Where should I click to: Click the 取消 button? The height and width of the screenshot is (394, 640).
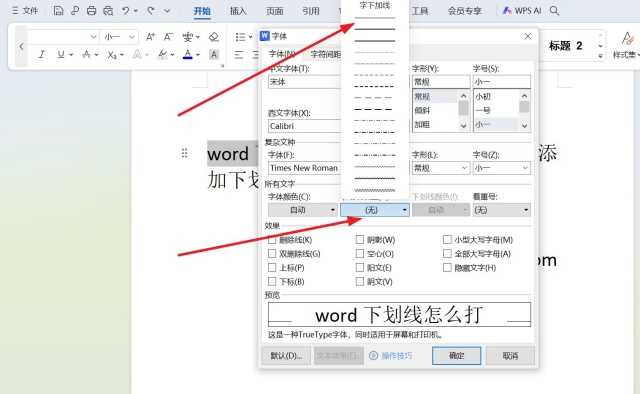tap(510, 356)
